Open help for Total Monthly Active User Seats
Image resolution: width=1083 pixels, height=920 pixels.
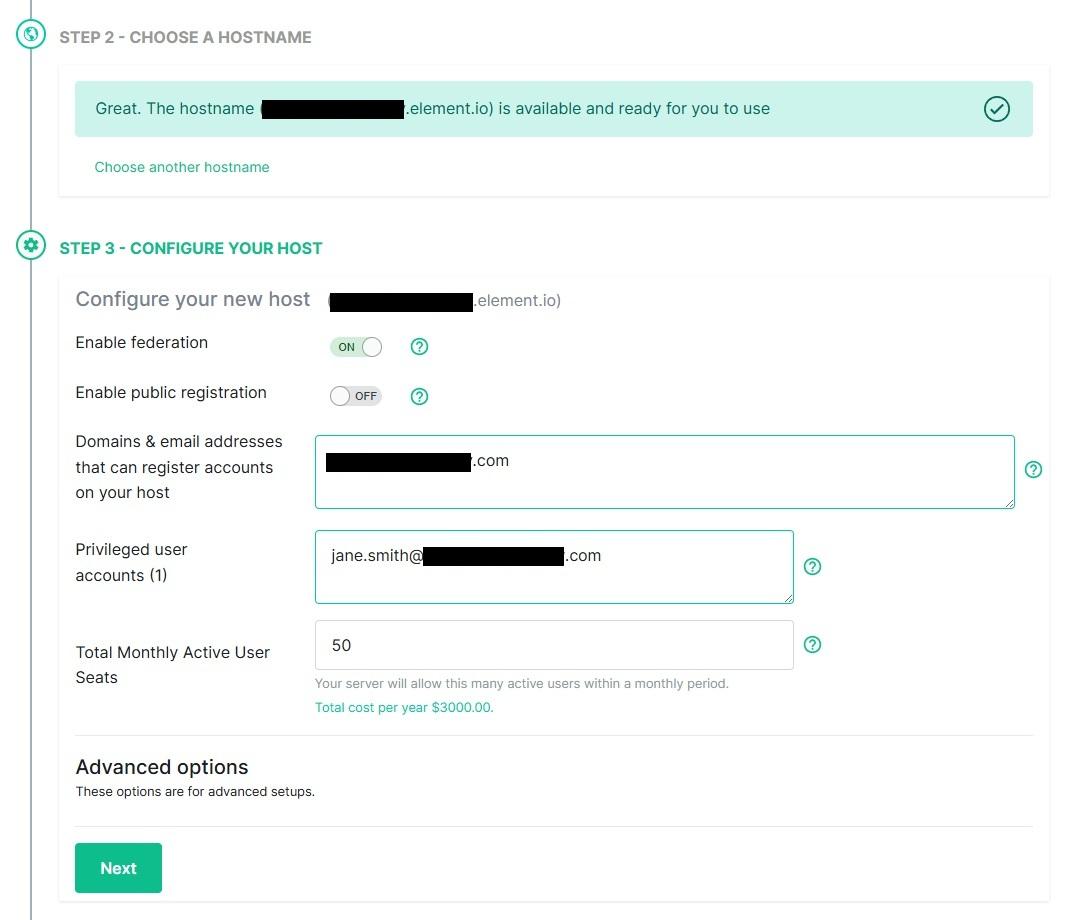click(812, 644)
